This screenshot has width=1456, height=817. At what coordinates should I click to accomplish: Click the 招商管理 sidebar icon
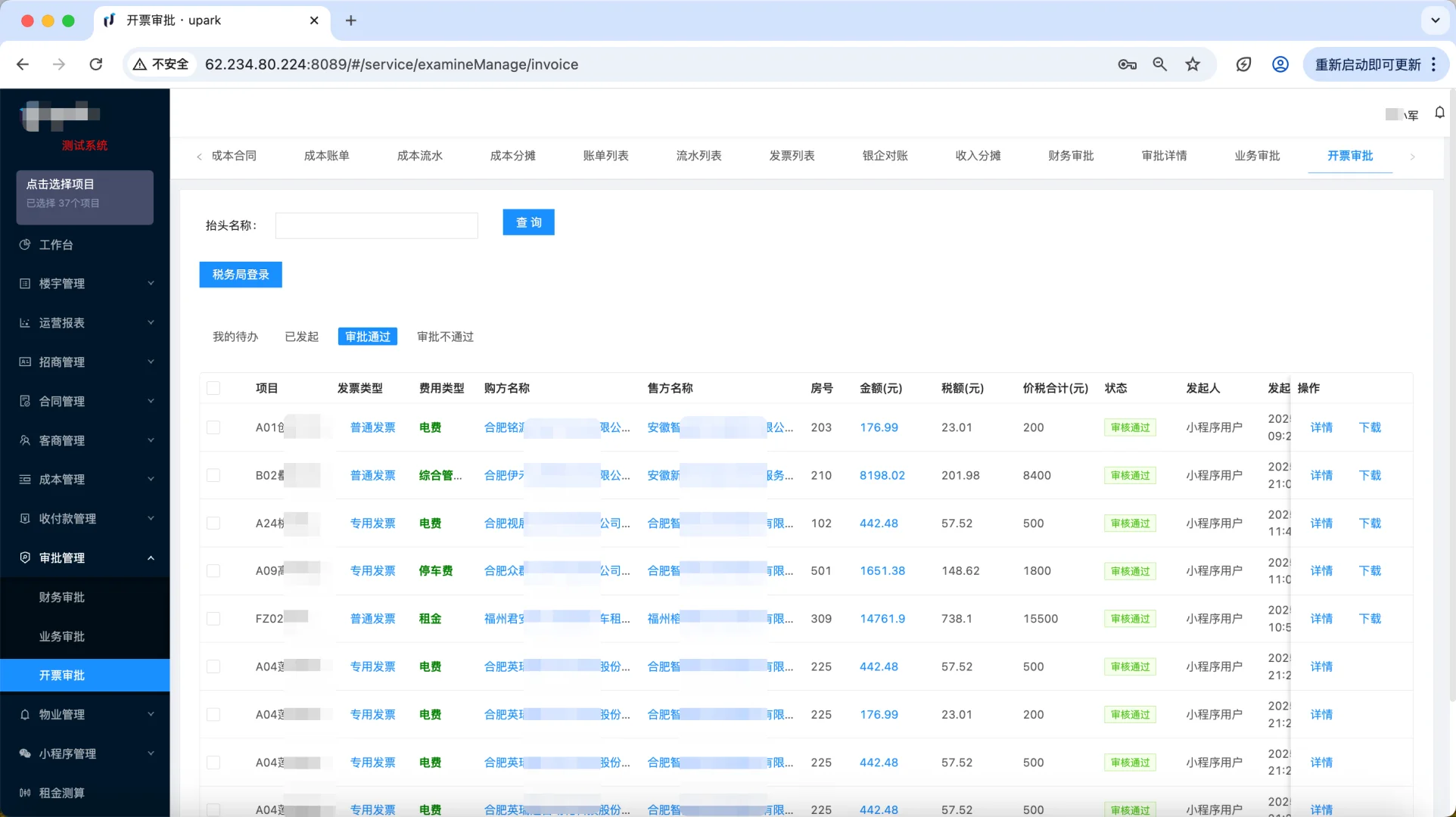(25, 362)
